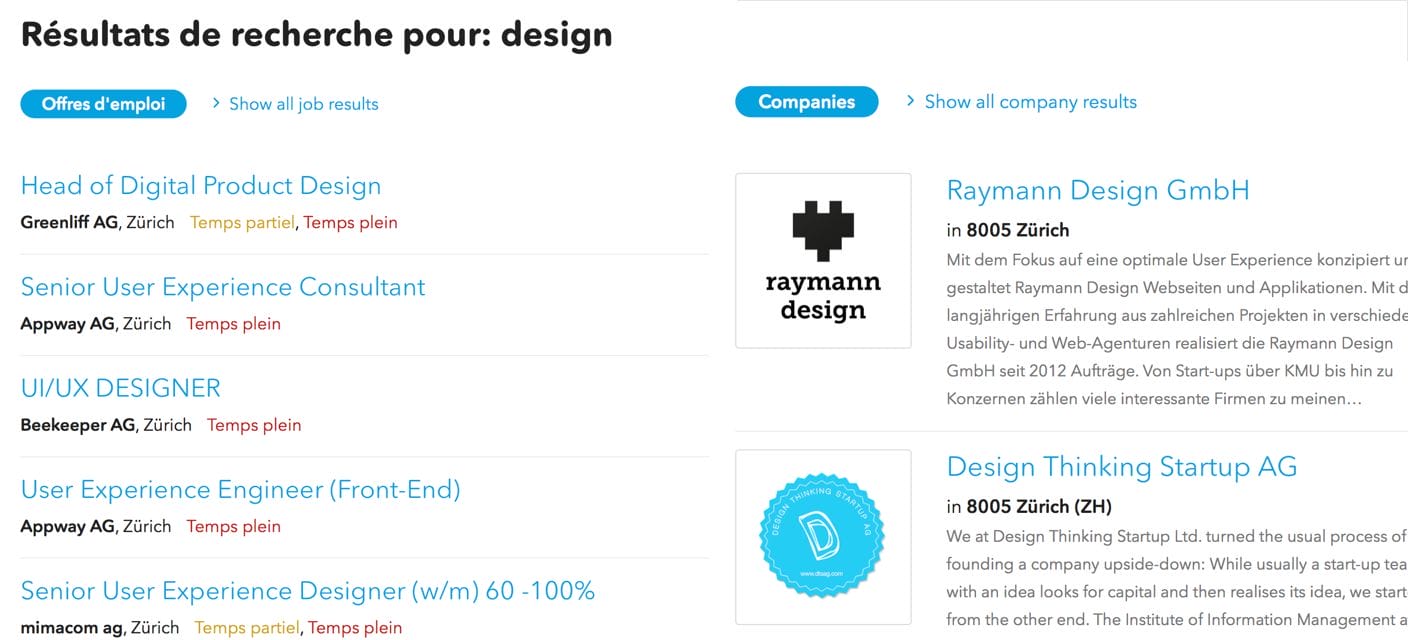Select the Offres d'emploi filter pill
Screen dimensions: 1408x640
[x=103, y=103]
